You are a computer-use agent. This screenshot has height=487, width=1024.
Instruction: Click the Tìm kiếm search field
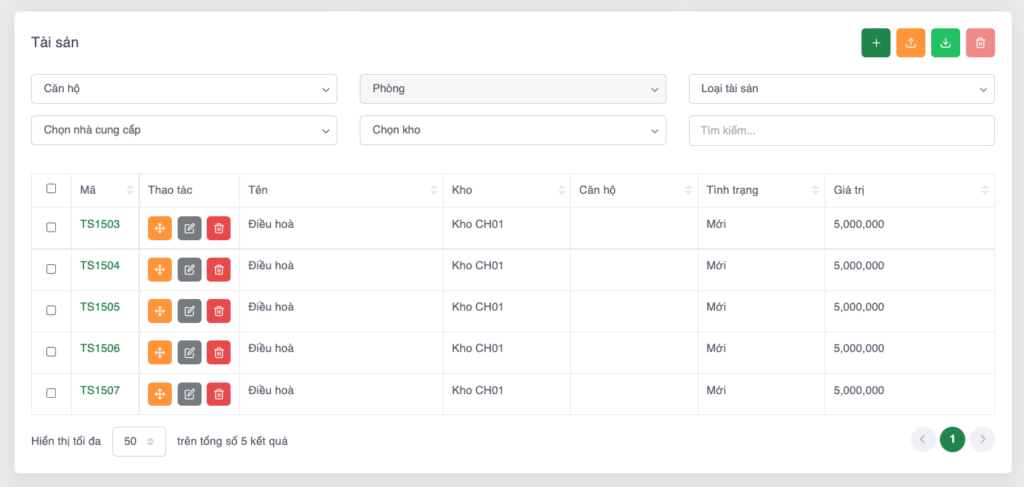[x=841, y=130]
